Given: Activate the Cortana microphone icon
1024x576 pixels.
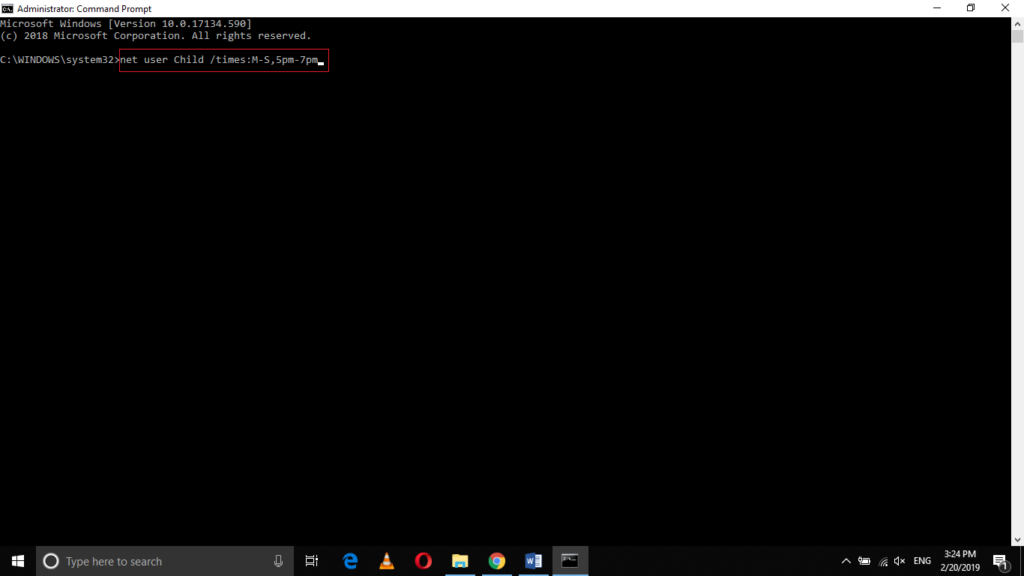Looking at the screenshot, I should [278, 561].
